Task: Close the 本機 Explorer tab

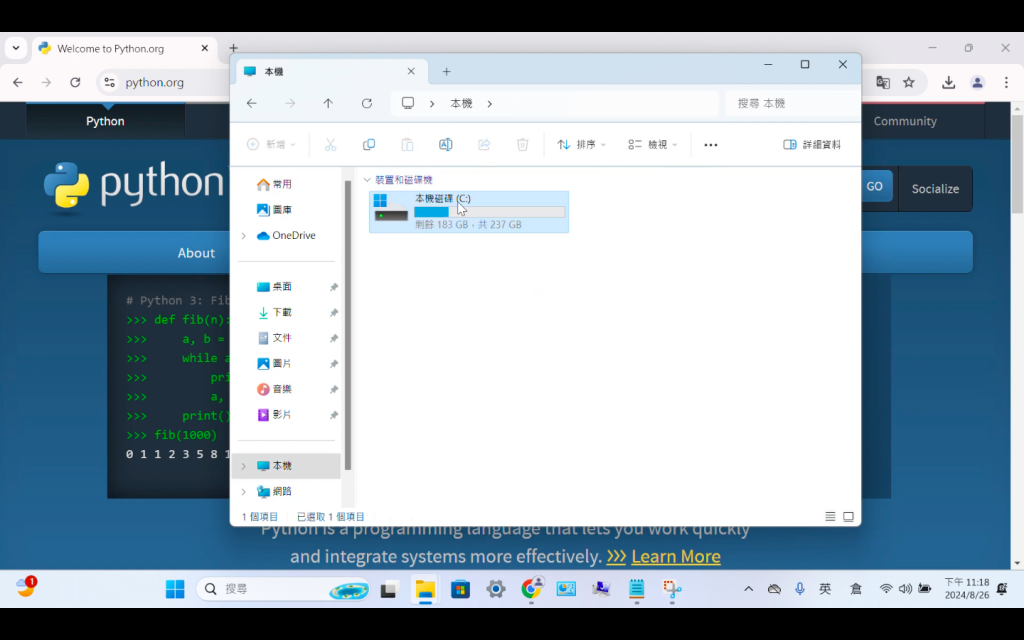Action: click(x=411, y=71)
